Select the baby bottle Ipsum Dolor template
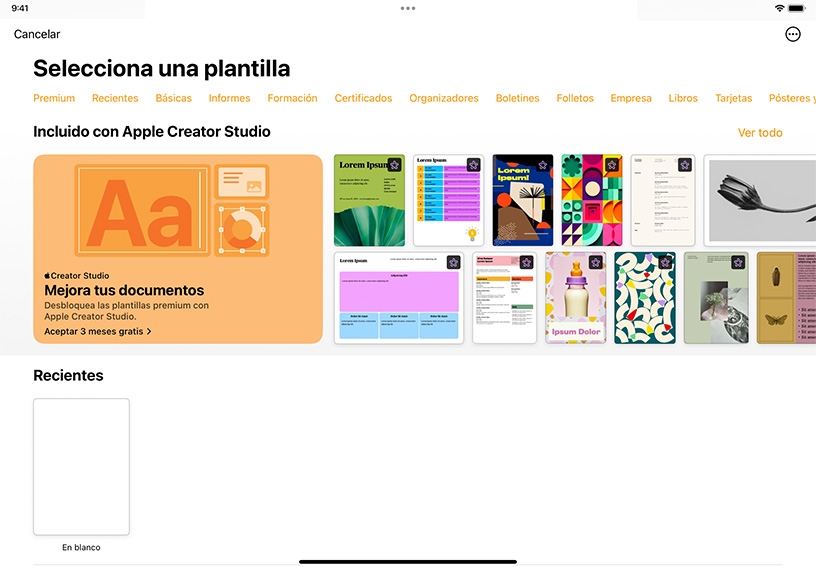Screen dimensions: 816x567 click(576, 298)
